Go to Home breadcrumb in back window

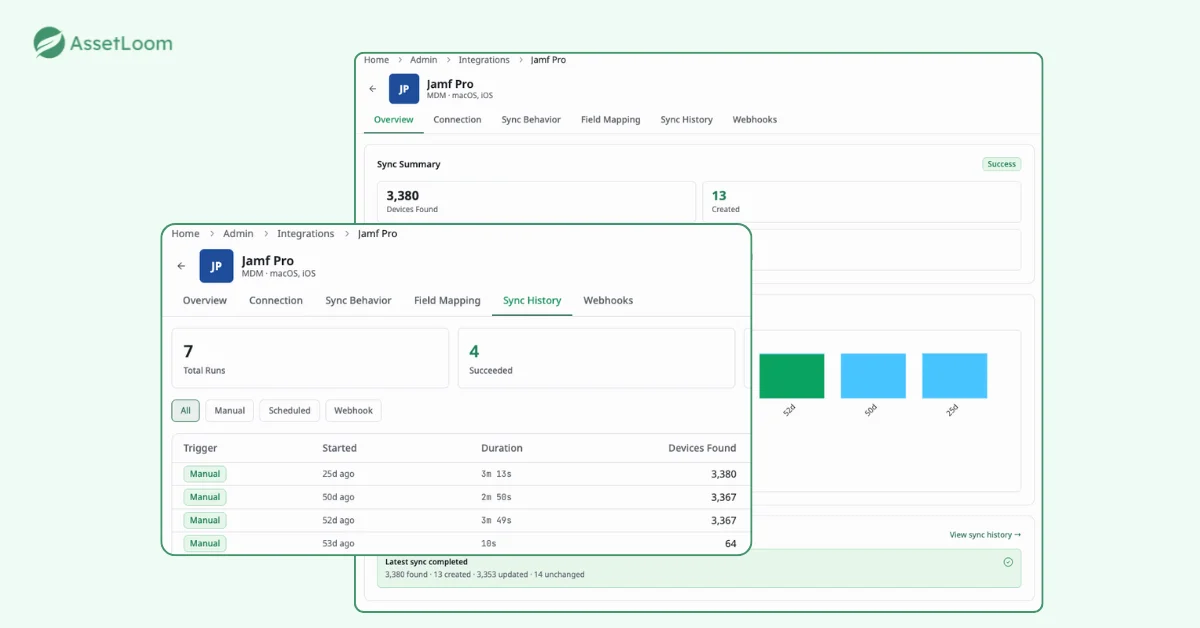(x=376, y=60)
